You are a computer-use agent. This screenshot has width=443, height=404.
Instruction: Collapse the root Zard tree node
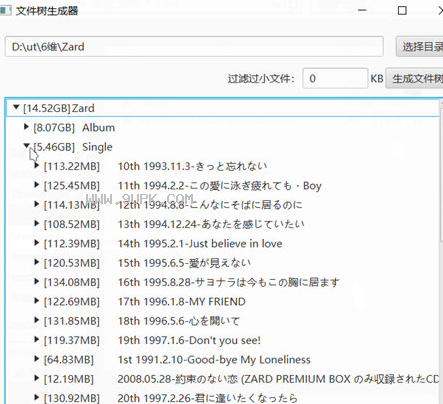16,107
